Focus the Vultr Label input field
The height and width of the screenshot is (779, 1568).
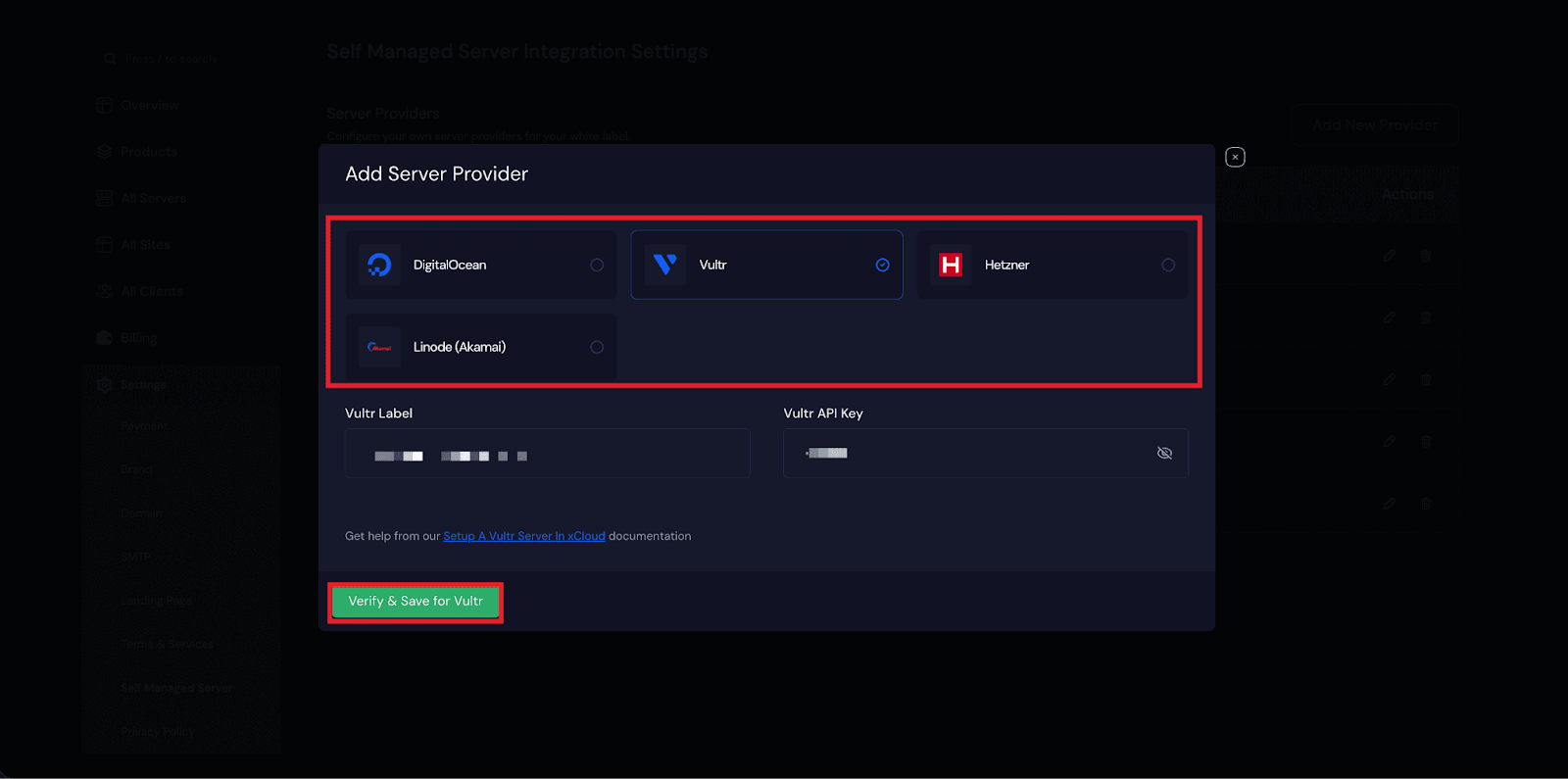[547, 454]
